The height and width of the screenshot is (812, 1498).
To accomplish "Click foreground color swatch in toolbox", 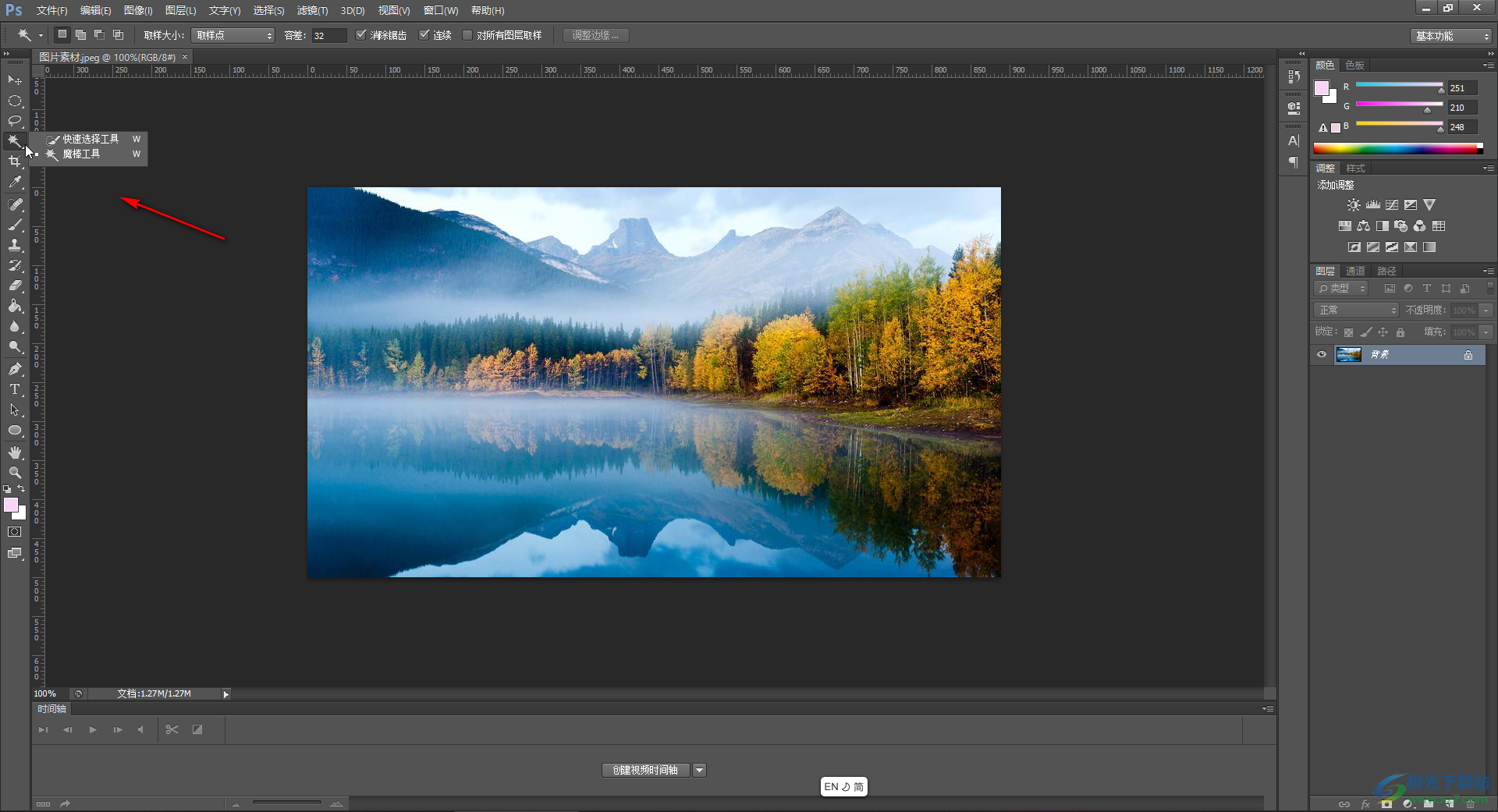I will tap(11, 505).
